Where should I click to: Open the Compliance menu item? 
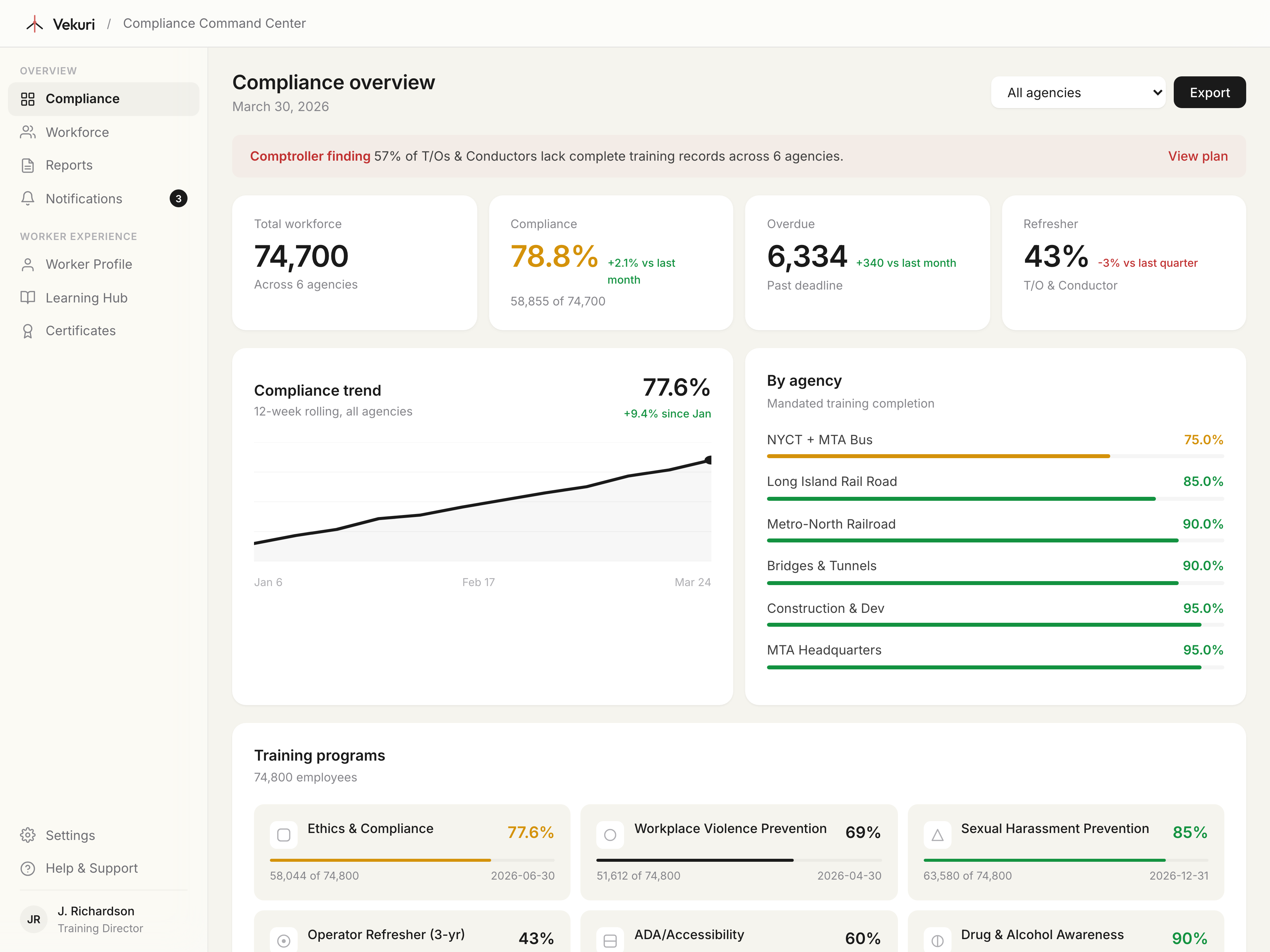pos(103,99)
